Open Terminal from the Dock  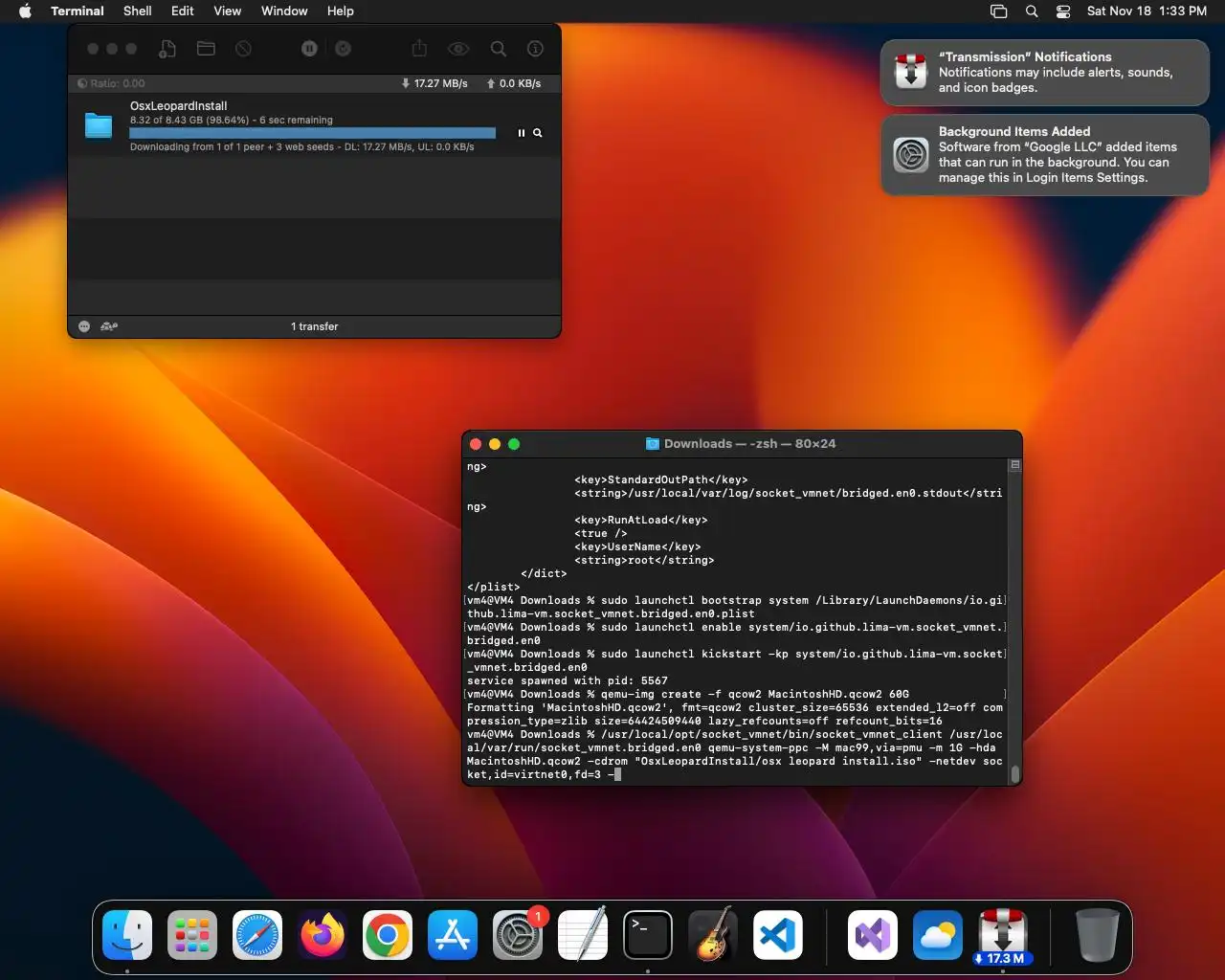pos(648,935)
